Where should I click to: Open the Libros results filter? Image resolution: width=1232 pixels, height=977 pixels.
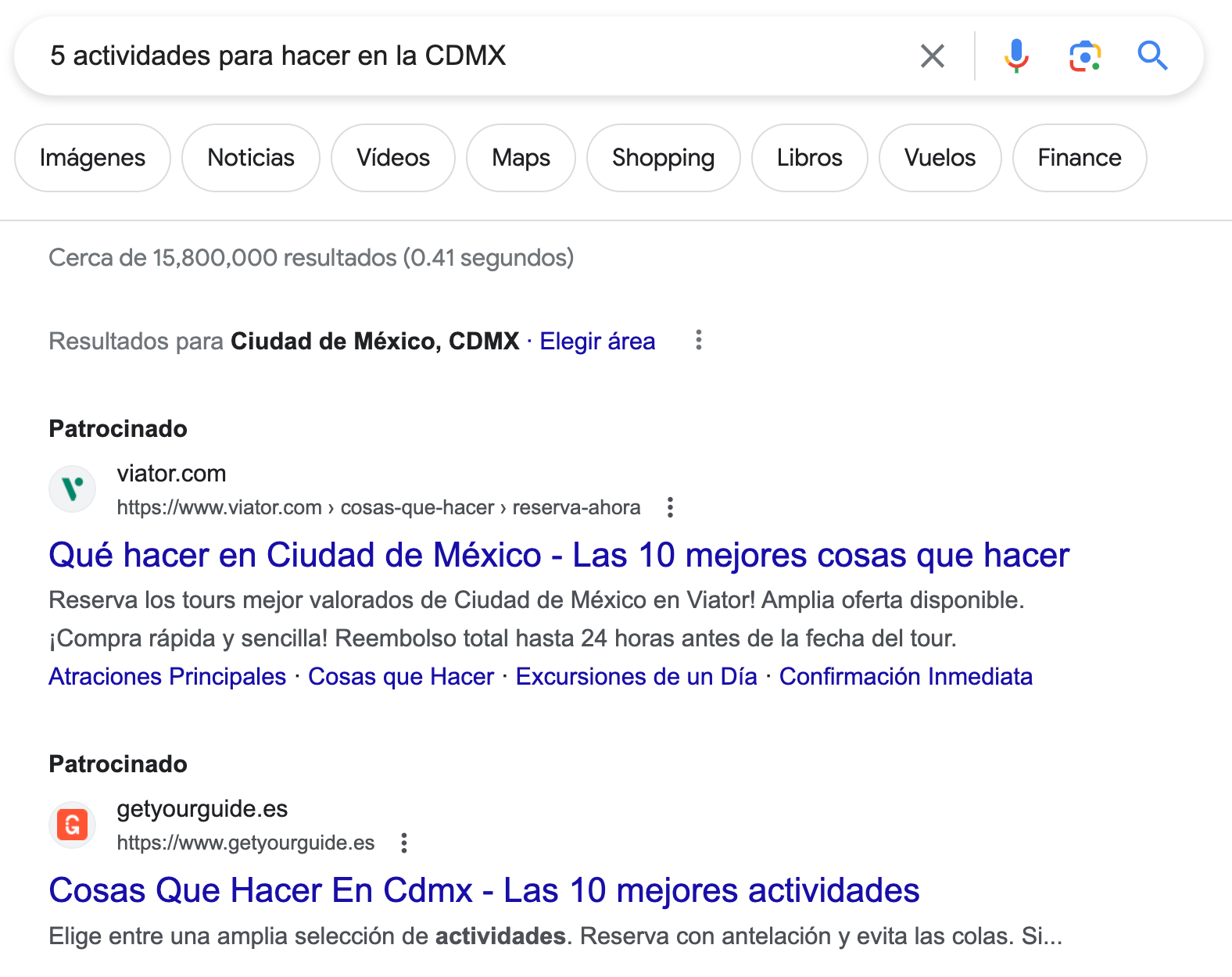pos(810,158)
